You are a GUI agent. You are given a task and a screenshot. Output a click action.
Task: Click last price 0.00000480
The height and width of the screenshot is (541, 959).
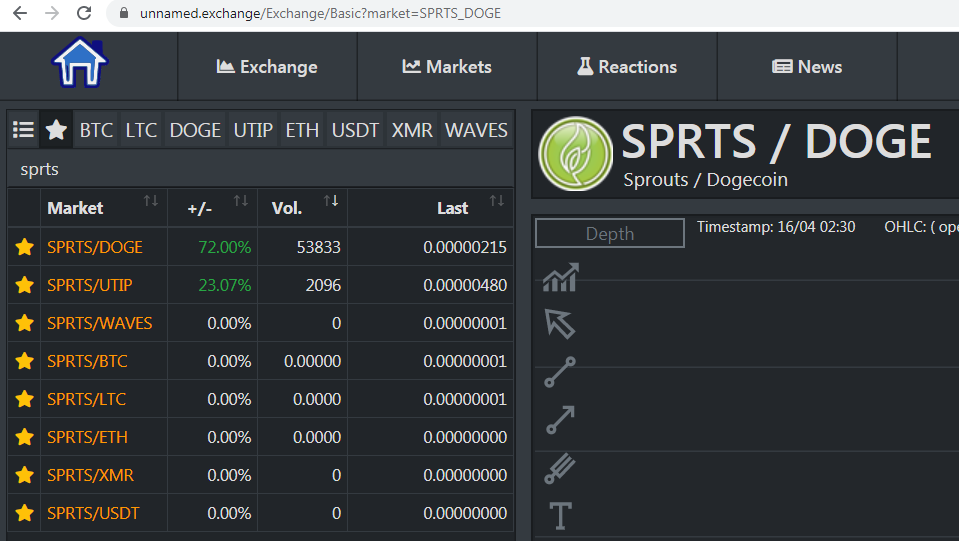coord(465,285)
